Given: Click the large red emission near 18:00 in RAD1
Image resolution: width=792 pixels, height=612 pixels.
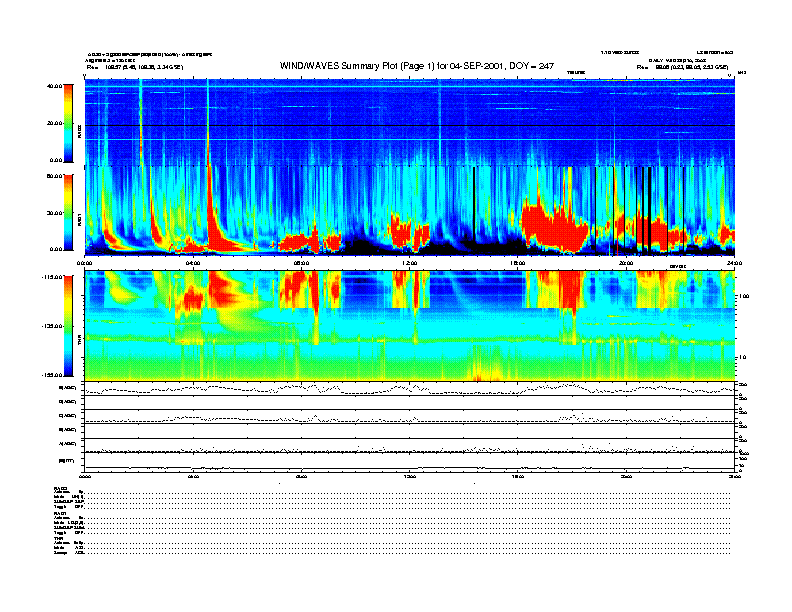Looking at the screenshot, I should point(555,225).
